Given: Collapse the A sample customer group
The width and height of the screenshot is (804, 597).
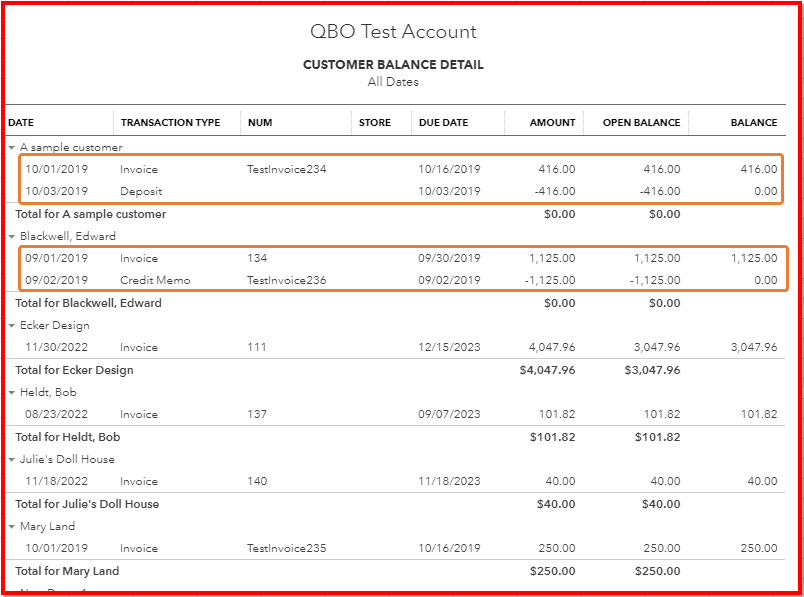Looking at the screenshot, I should tap(13, 145).
